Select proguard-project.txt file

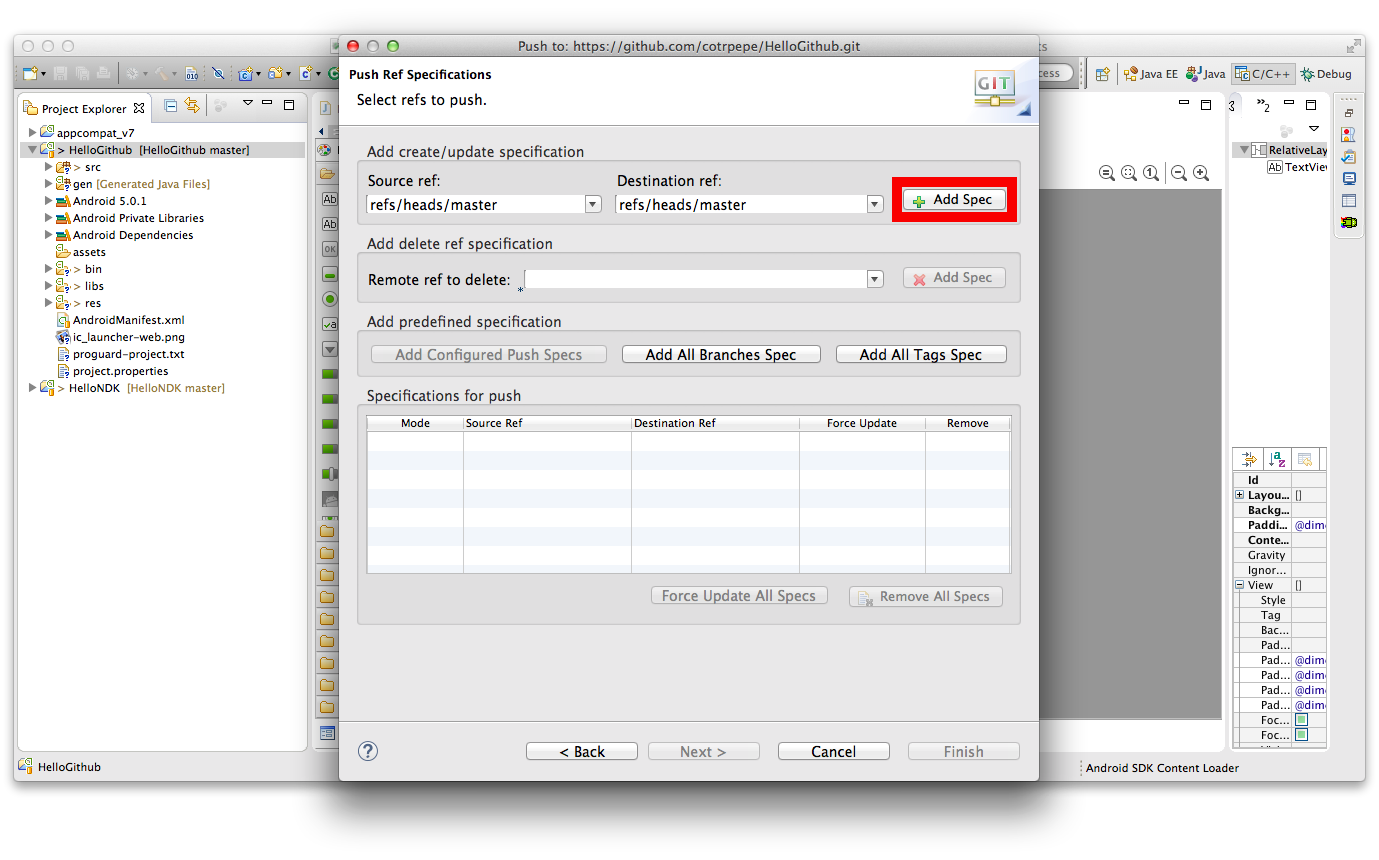120,354
